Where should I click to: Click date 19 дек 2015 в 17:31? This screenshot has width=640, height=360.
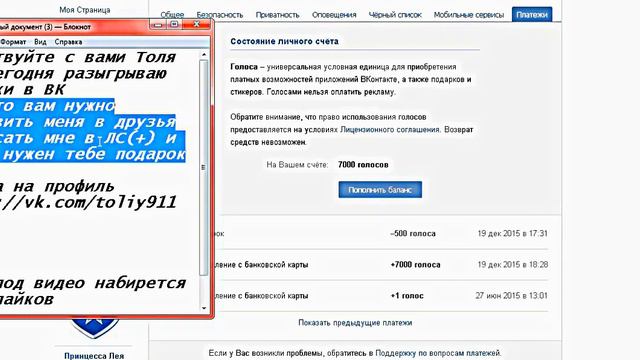[513, 234]
